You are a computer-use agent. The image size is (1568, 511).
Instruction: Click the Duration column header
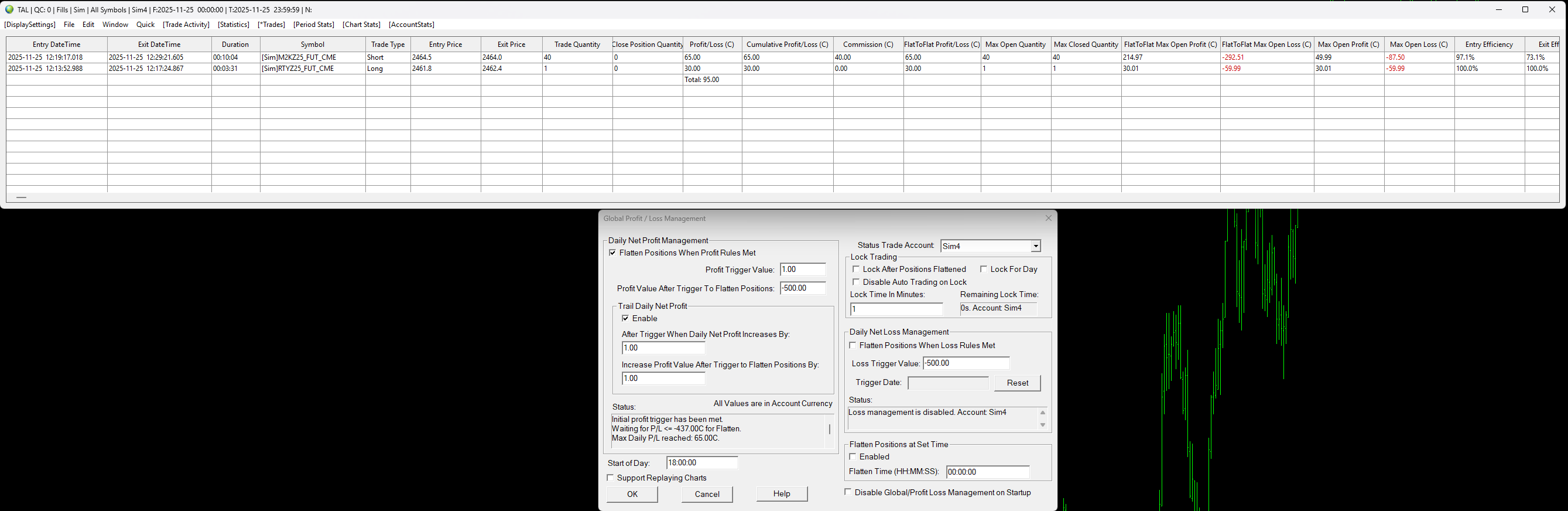[x=235, y=45]
